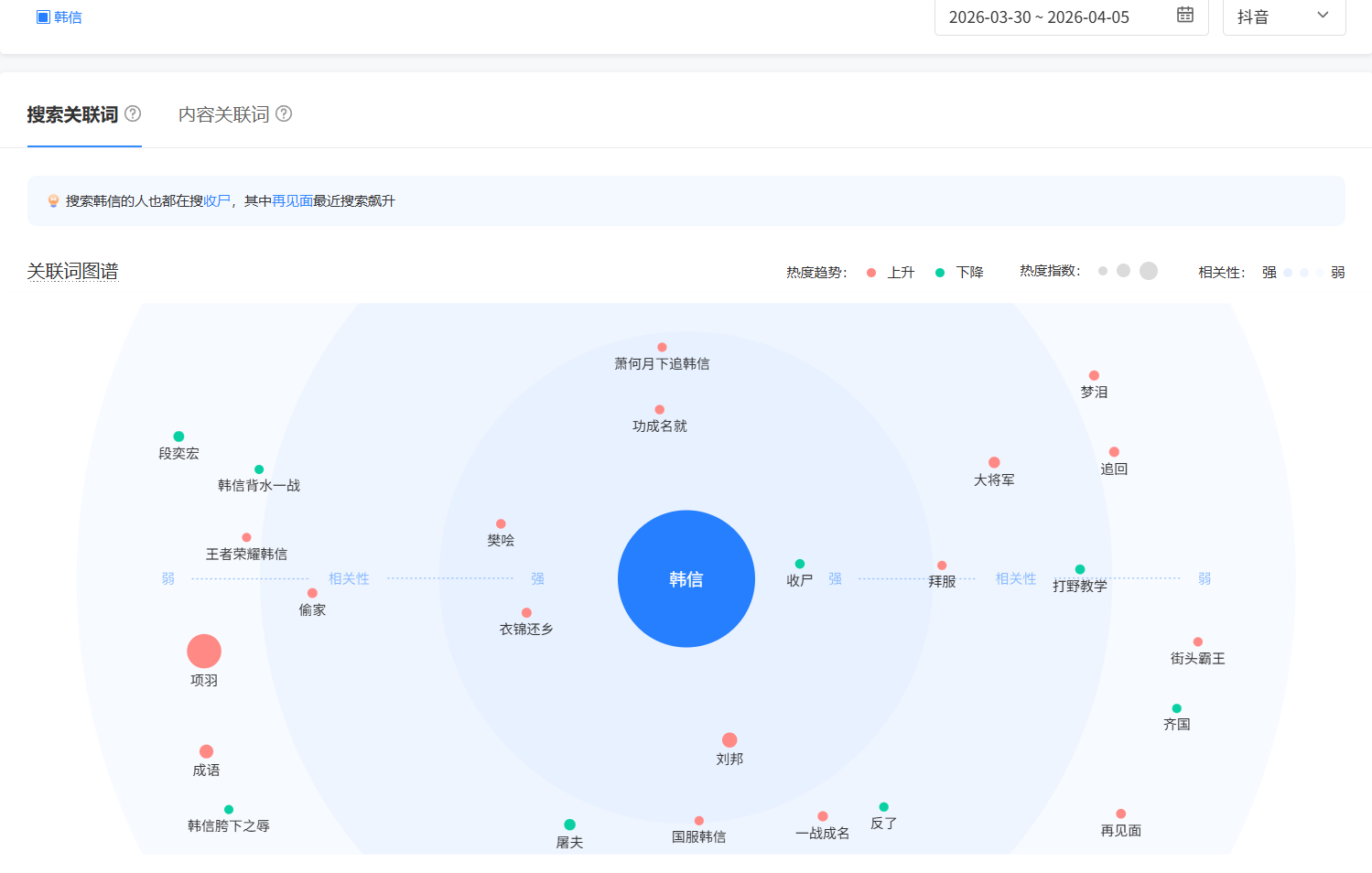1372x873 pixels.
Task: Toggle the 下降 trend legend item
Action: pyautogui.click(x=959, y=273)
